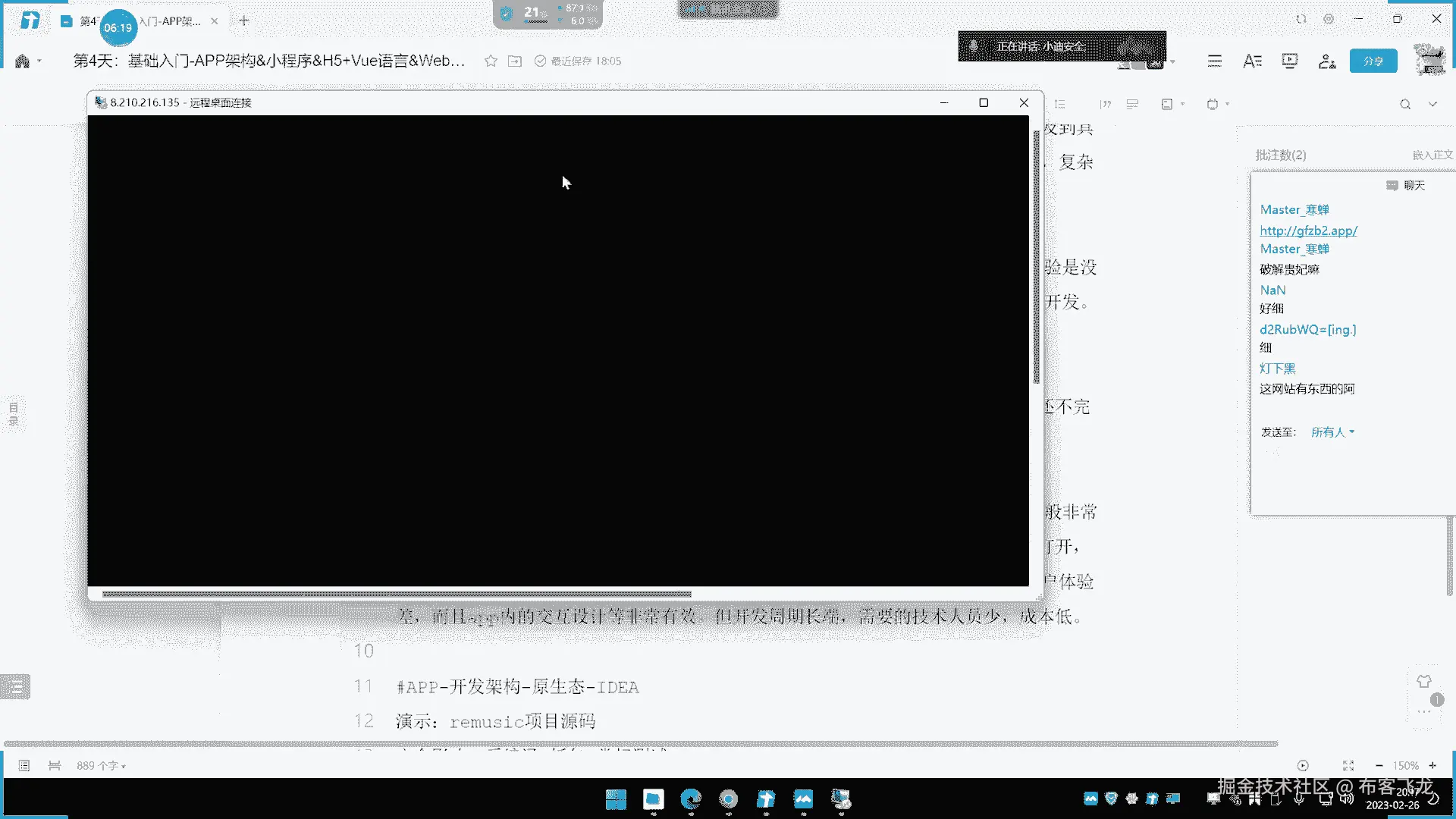Click the blue 分享 share button
This screenshot has height=819, width=1456.
(x=1373, y=61)
